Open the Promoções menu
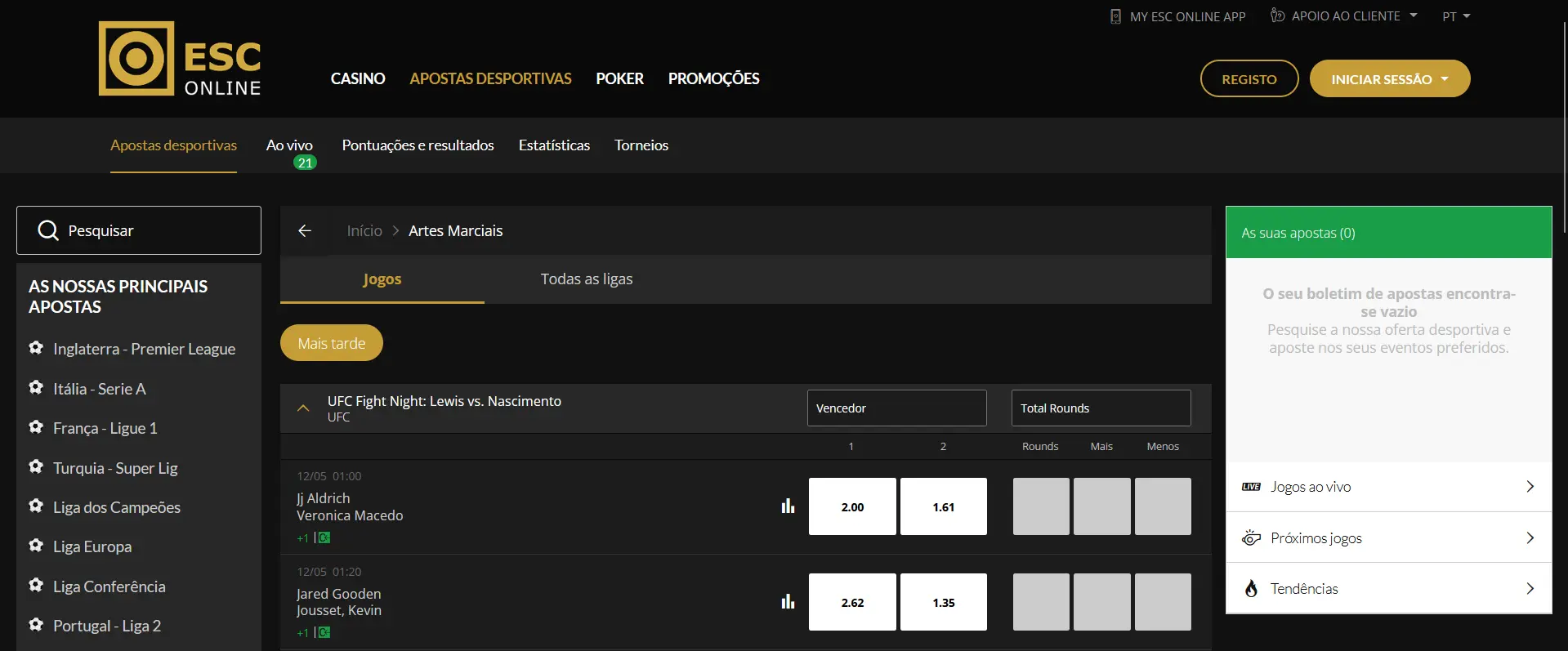The image size is (1568, 651). click(713, 78)
